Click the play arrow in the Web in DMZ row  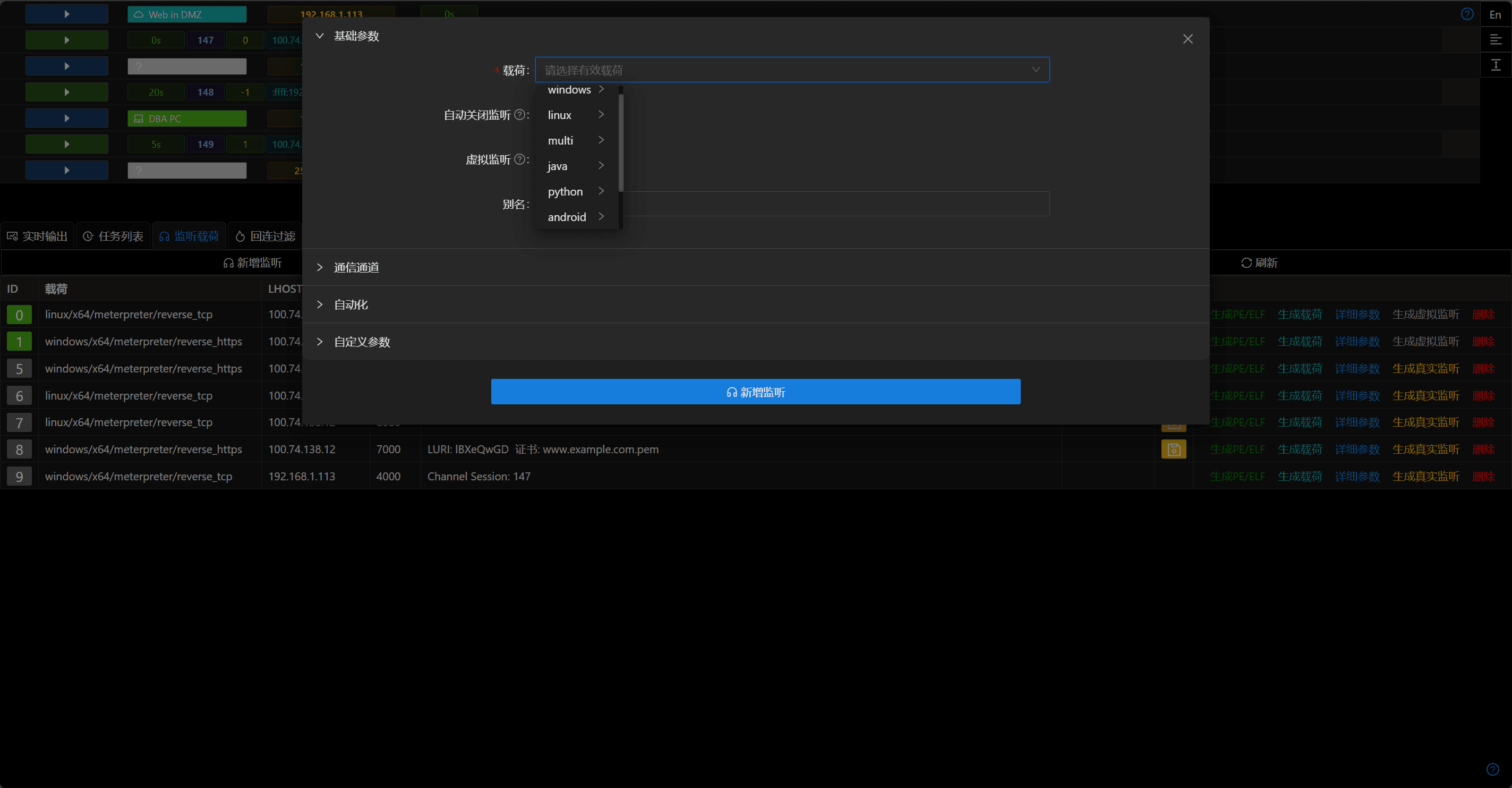tap(67, 14)
